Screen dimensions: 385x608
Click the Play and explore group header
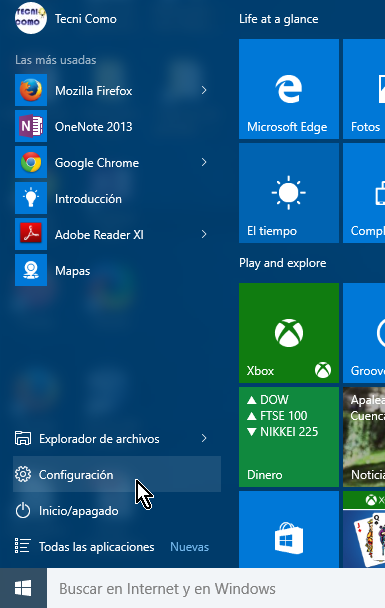point(283,263)
